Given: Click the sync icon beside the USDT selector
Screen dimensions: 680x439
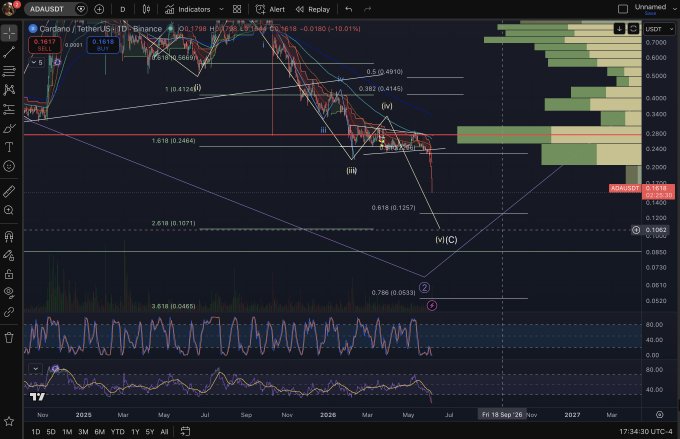Looking at the screenshot, I should tap(633, 29).
